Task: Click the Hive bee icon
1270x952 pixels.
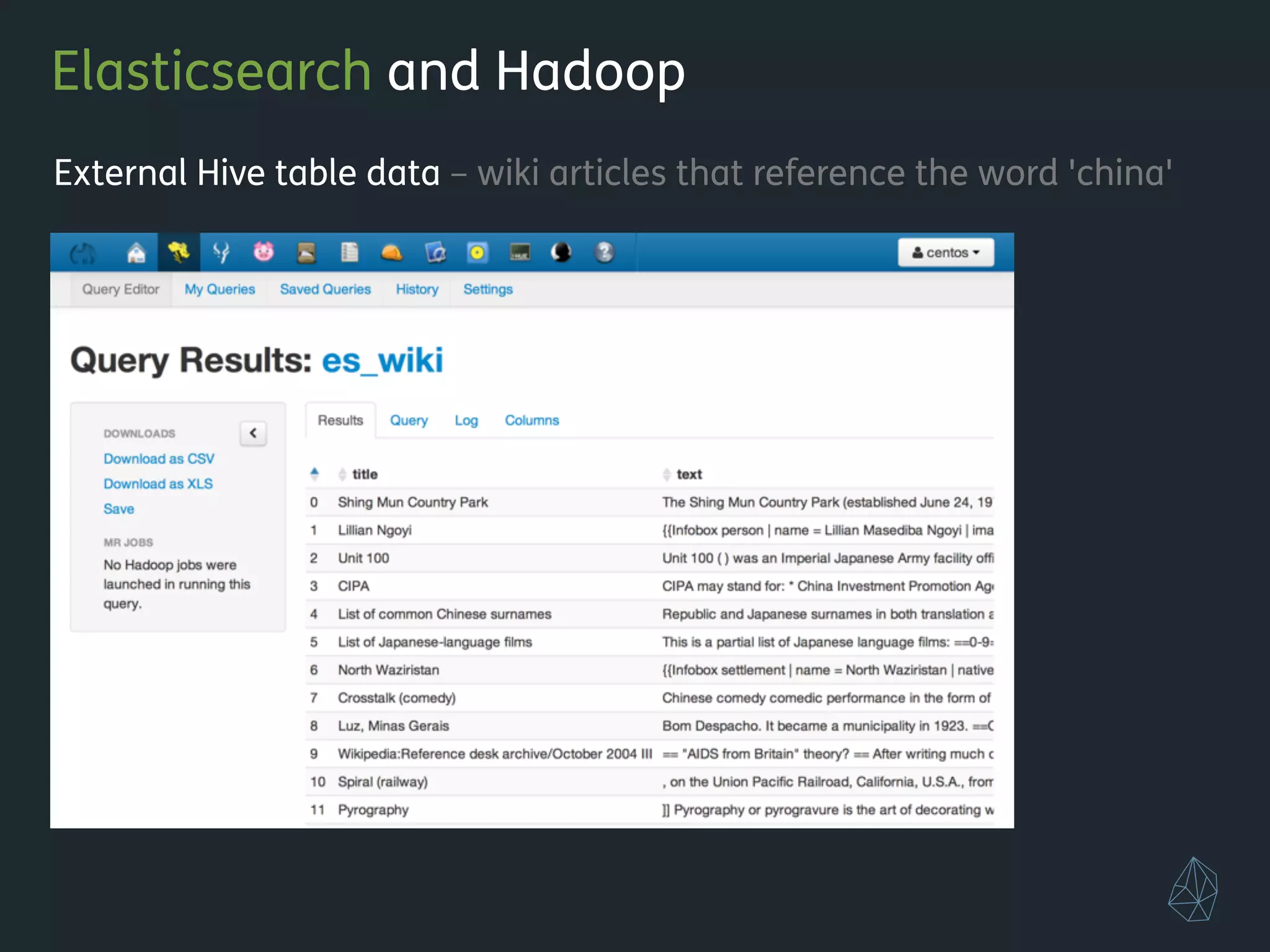Action: [x=179, y=252]
